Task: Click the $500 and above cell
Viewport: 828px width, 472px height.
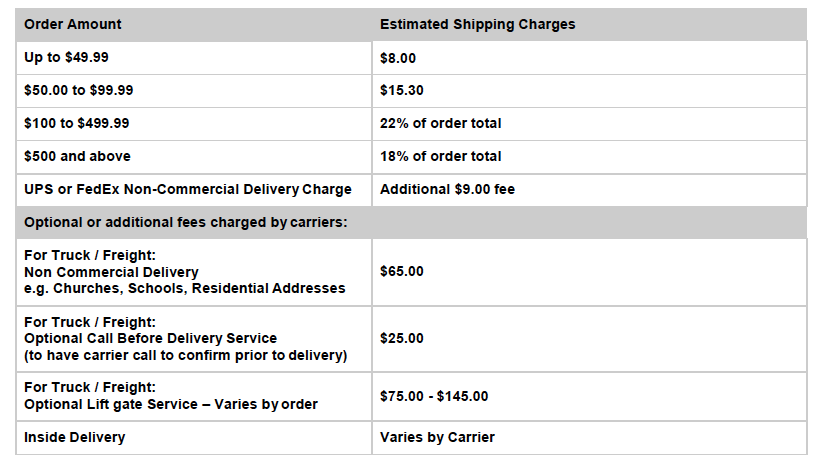Action: coord(194,157)
